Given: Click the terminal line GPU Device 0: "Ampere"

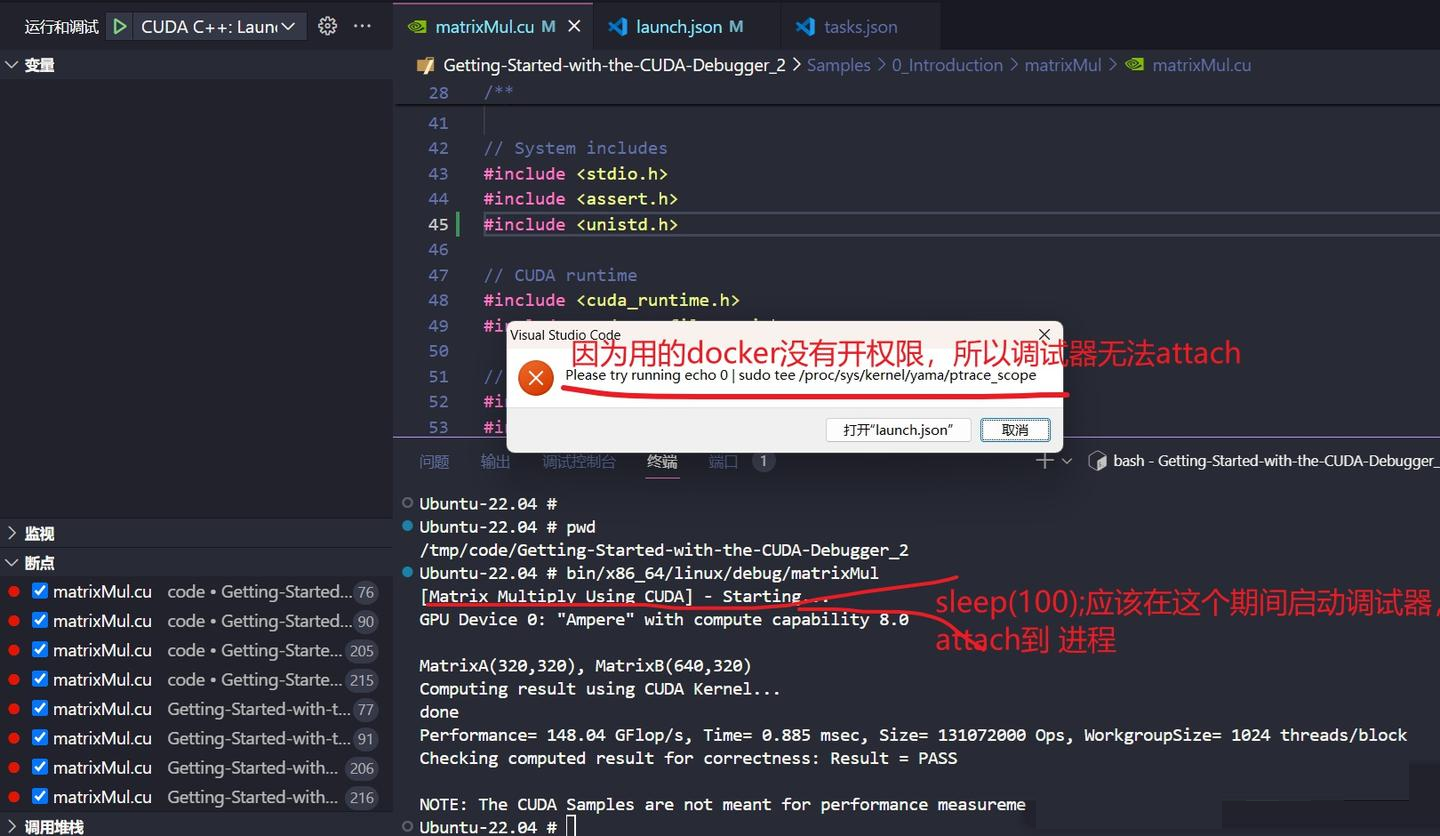Looking at the screenshot, I should (x=664, y=619).
